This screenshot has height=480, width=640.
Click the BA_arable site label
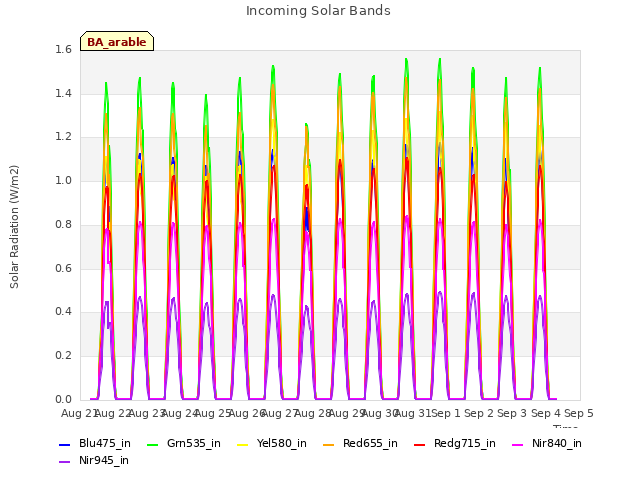click(x=117, y=42)
